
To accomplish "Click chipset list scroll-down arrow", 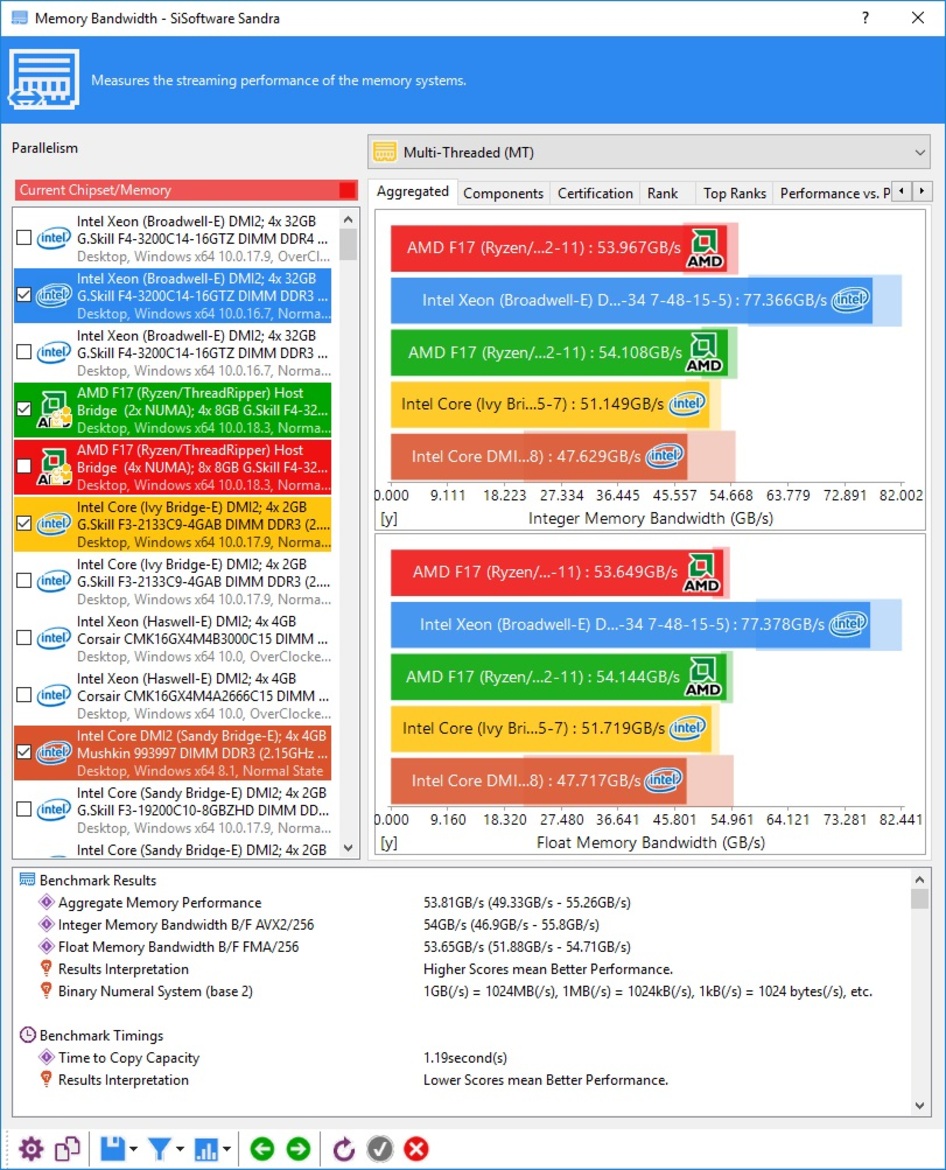I will (348, 848).
